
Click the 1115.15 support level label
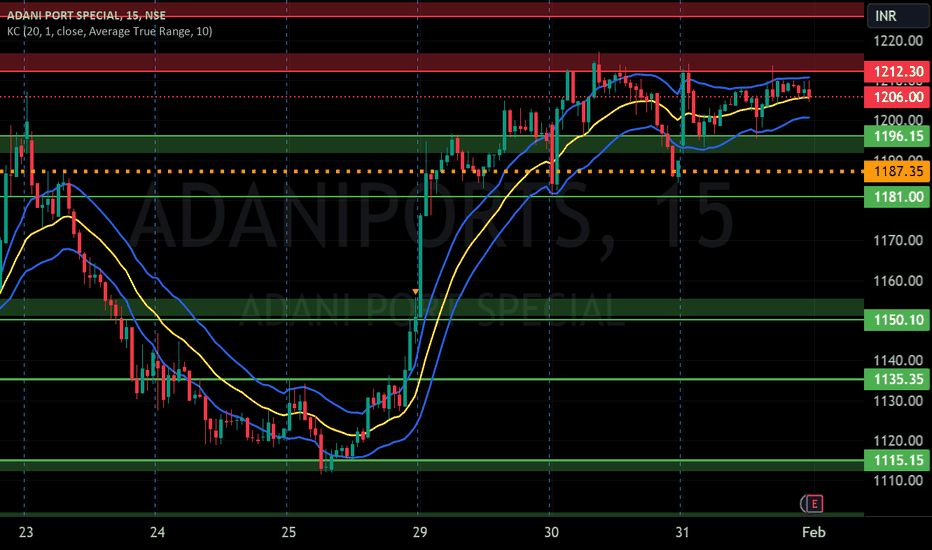tap(898, 460)
